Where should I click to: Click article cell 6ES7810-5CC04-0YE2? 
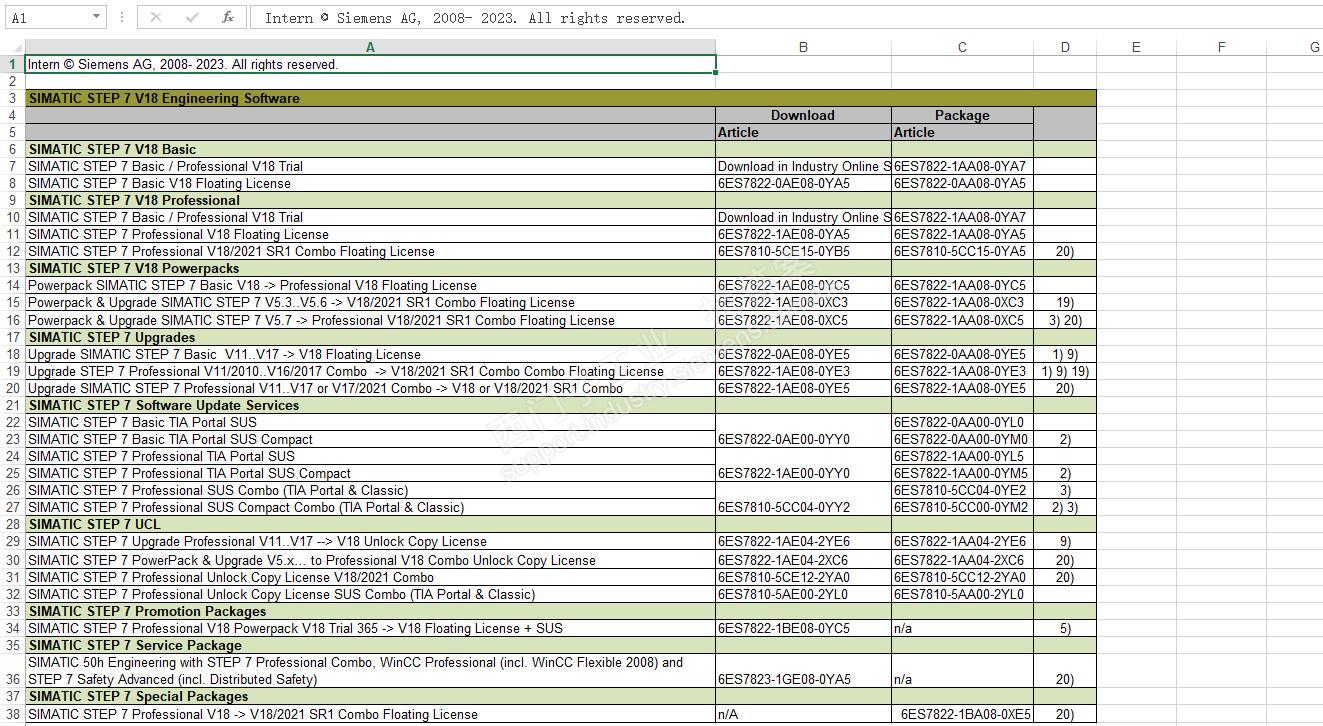click(x=962, y=490)
